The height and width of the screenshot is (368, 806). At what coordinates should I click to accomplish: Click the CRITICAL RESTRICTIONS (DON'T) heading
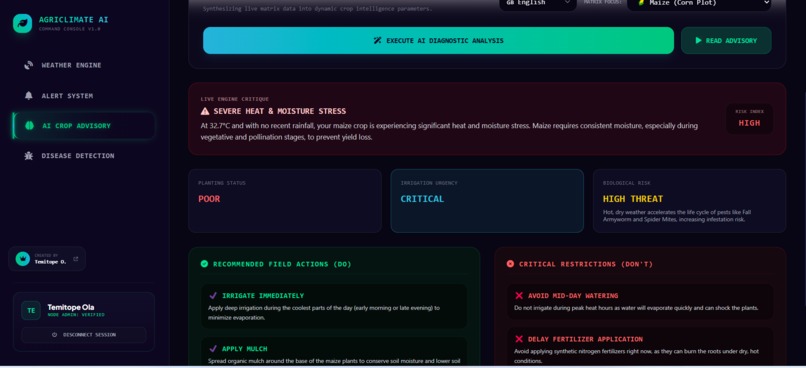tap(585, 264)
